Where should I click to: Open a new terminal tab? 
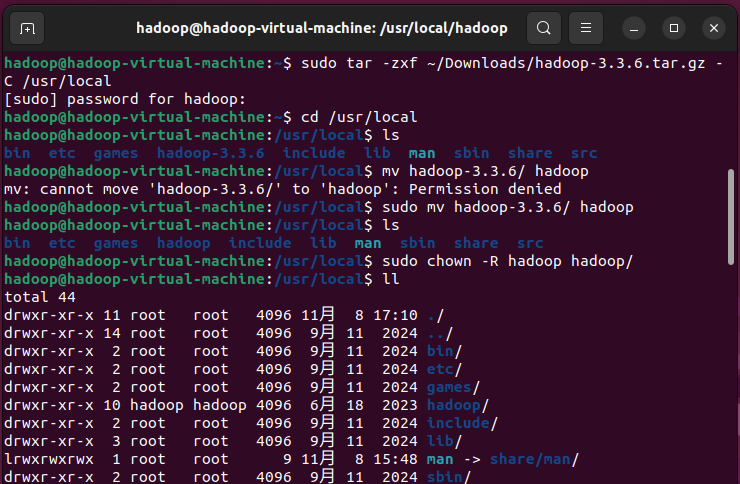[27, 28]
